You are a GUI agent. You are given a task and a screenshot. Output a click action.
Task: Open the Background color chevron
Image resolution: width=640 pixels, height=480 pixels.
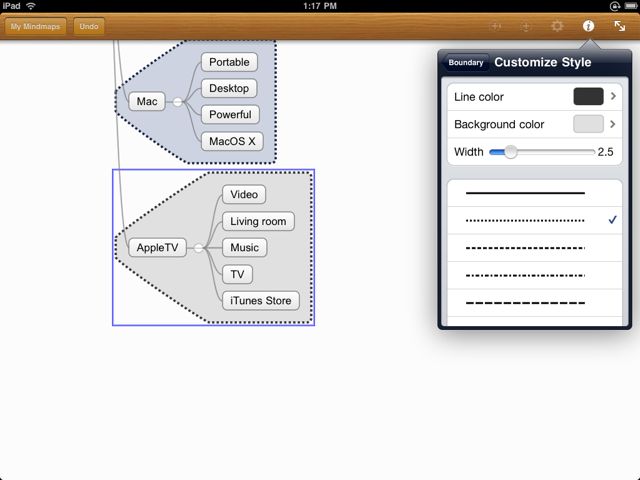[x=613, y=124]
